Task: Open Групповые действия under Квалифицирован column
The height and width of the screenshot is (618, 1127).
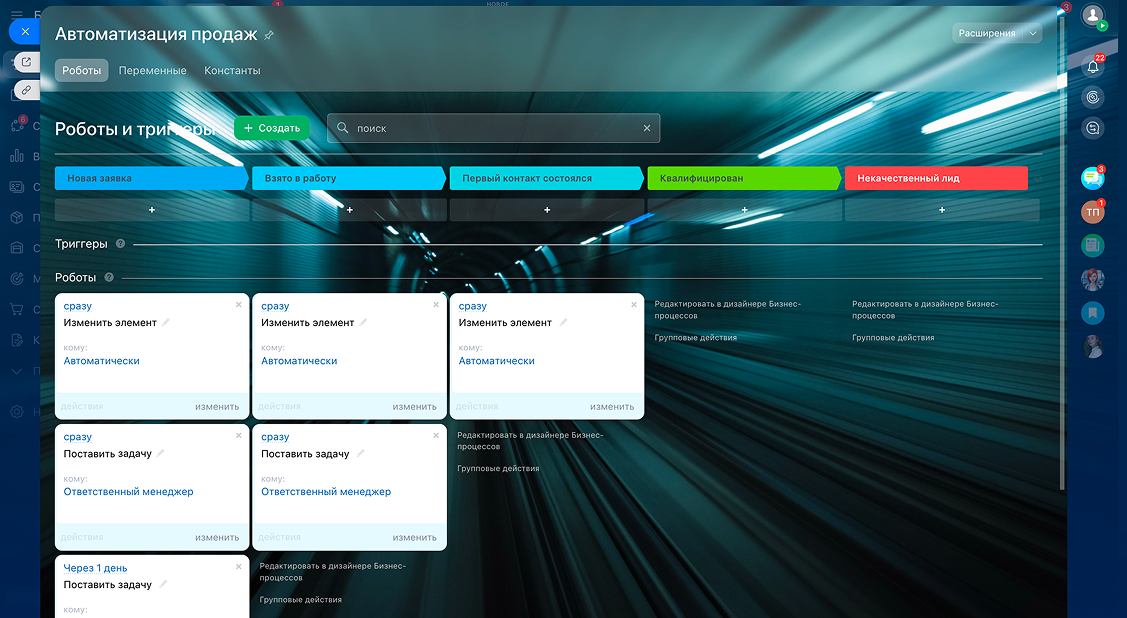Action: (x=696, y=338)
